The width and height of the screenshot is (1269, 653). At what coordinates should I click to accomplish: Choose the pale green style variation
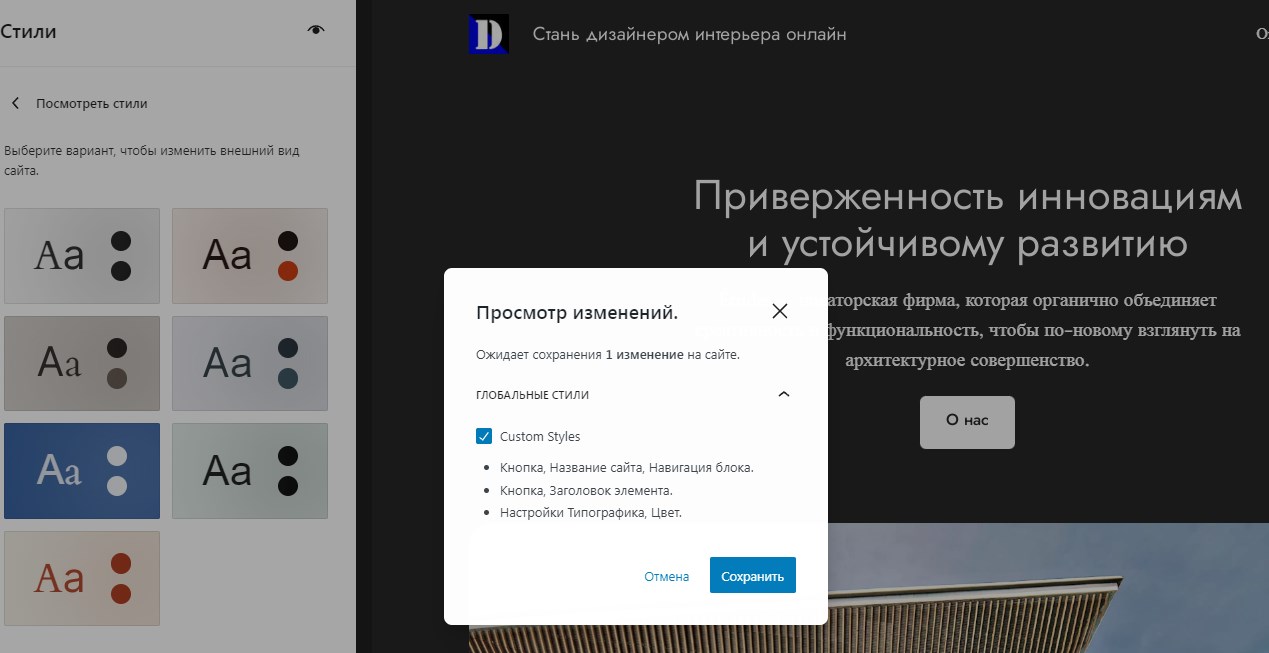(x=250, y=471)
